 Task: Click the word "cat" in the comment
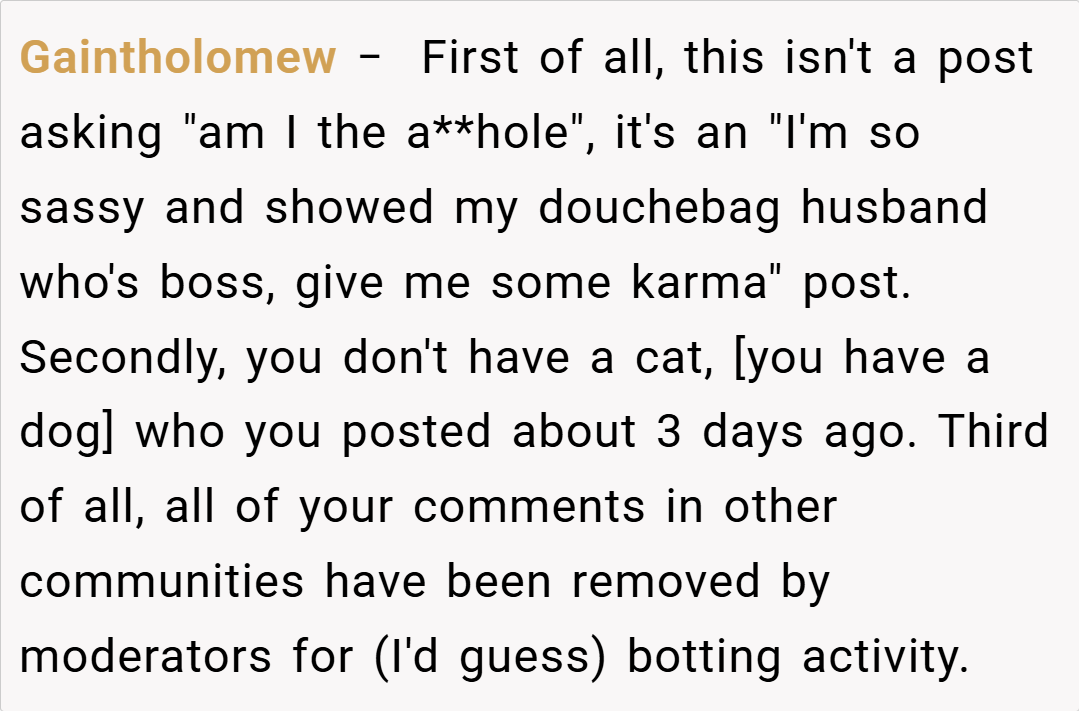click(x=674, y=357)
